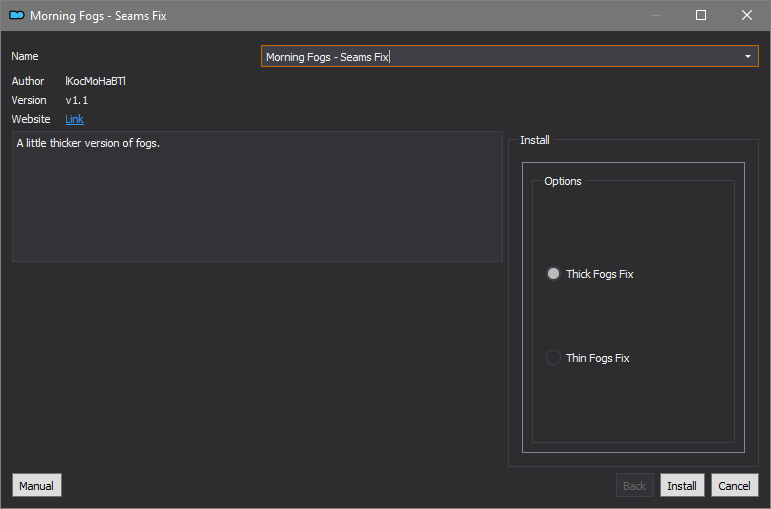
Task: Expand the Name combo box arrow
Action: point(747,57)
